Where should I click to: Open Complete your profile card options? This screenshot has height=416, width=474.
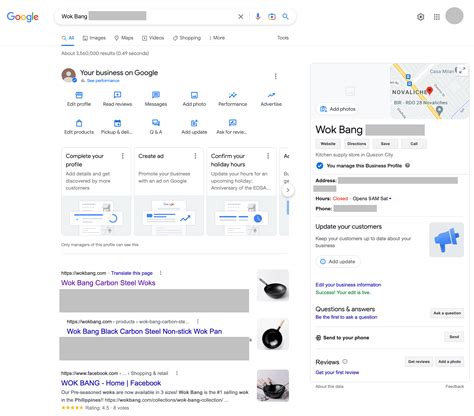123,156
